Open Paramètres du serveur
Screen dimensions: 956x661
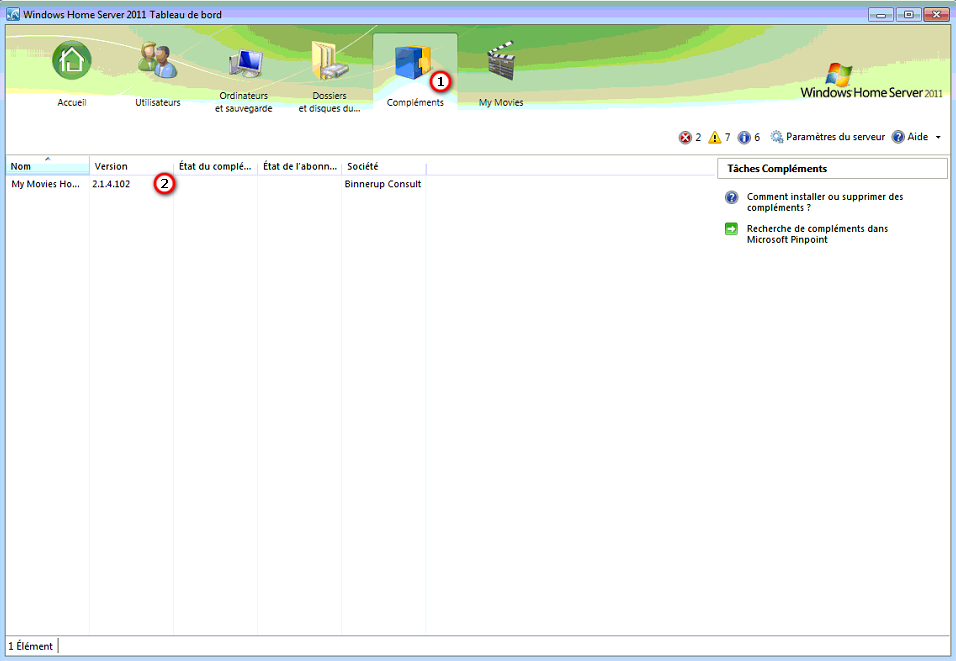click(x=835, y=137)
